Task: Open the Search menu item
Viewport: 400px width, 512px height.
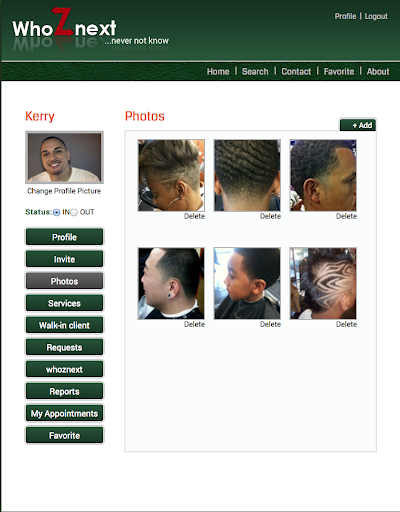Action: (x=255, y=71)
